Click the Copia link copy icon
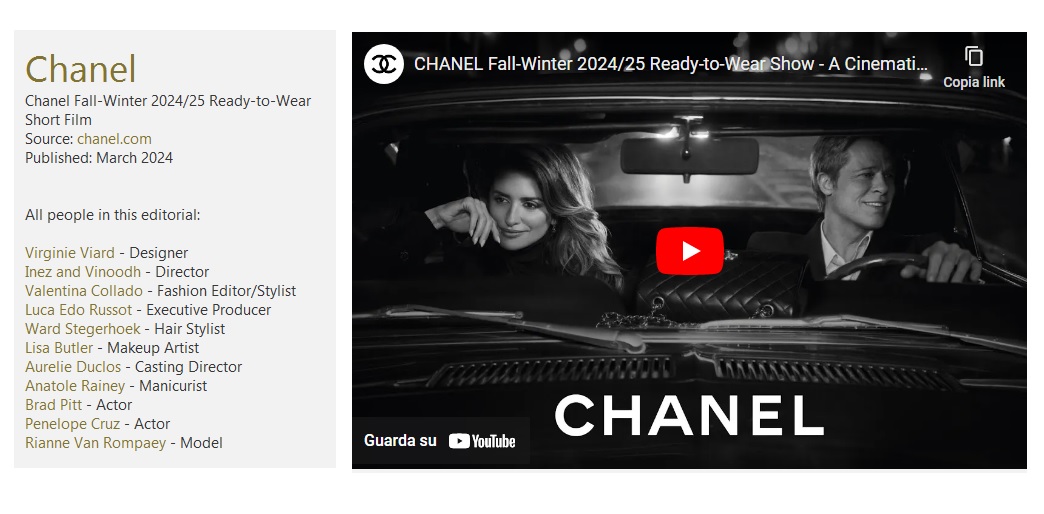1044x514 pixels. pos(973,57)
